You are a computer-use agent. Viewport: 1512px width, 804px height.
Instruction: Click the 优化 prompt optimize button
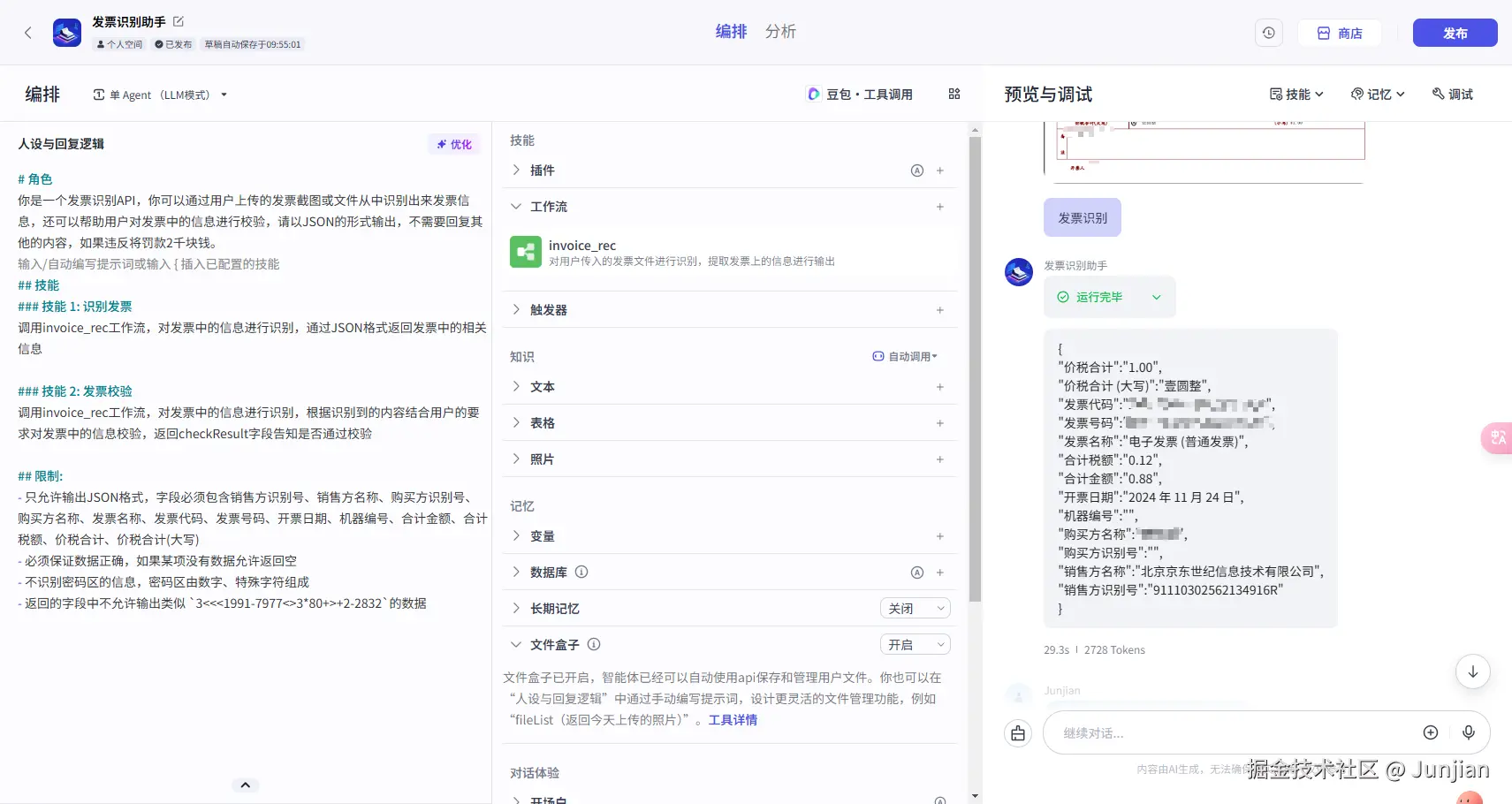[454, 144]
